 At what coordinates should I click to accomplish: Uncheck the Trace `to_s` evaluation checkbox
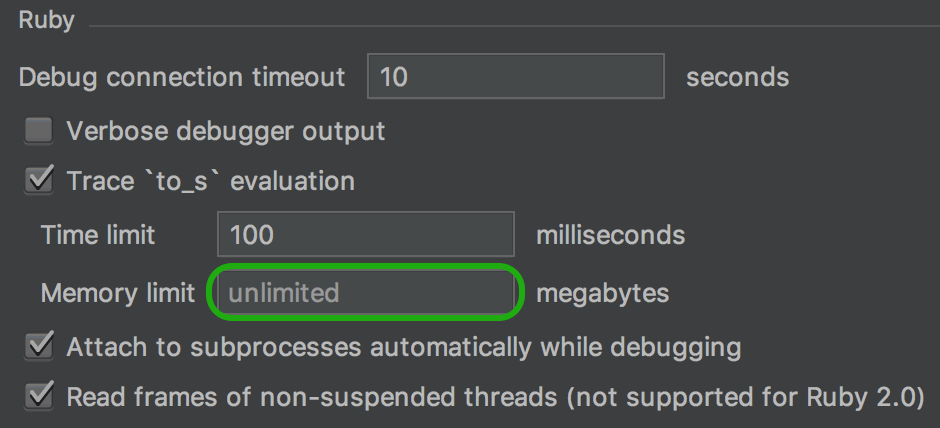[x=38, y=180]
